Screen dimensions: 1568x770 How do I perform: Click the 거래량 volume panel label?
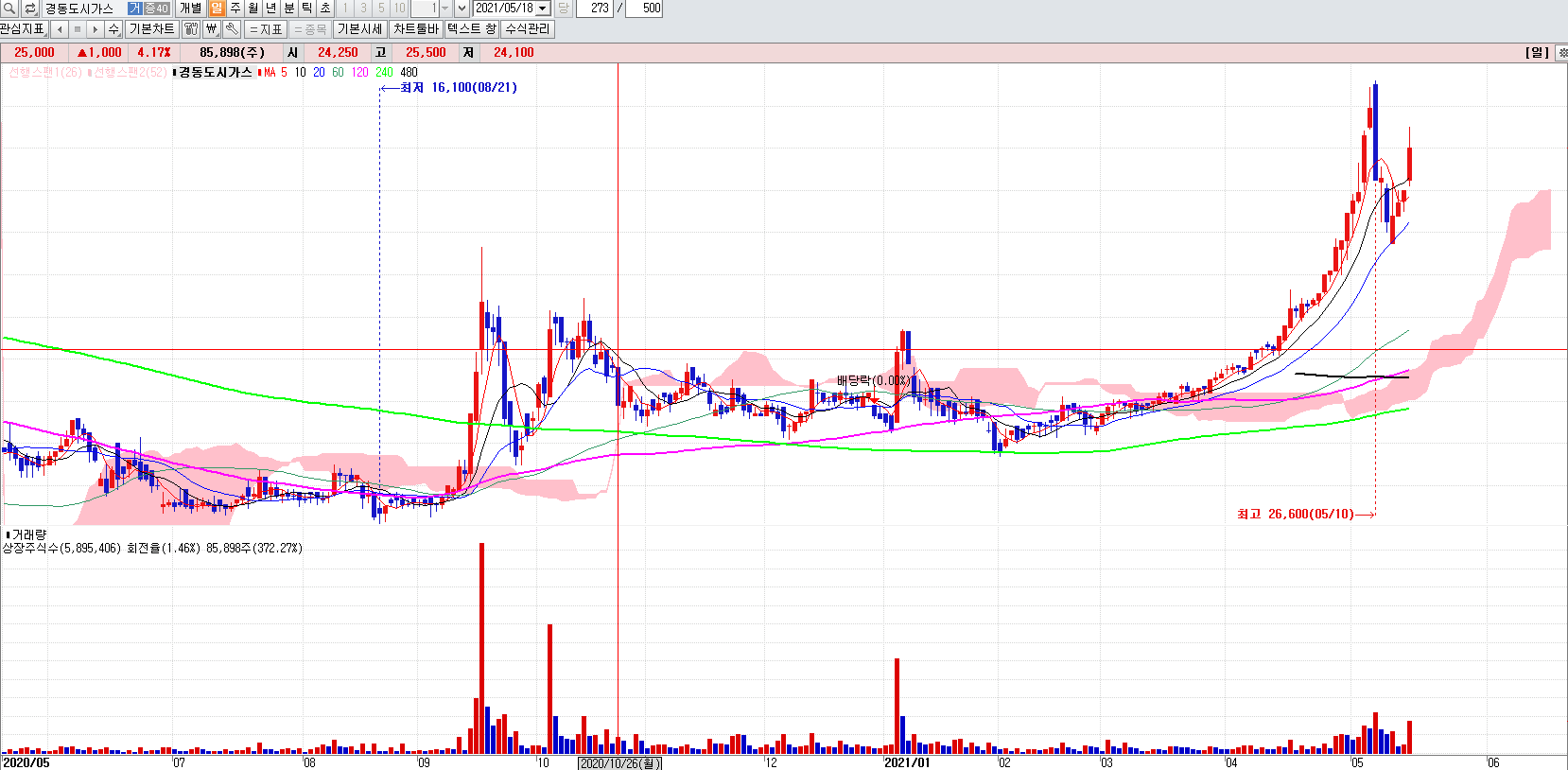26,535
